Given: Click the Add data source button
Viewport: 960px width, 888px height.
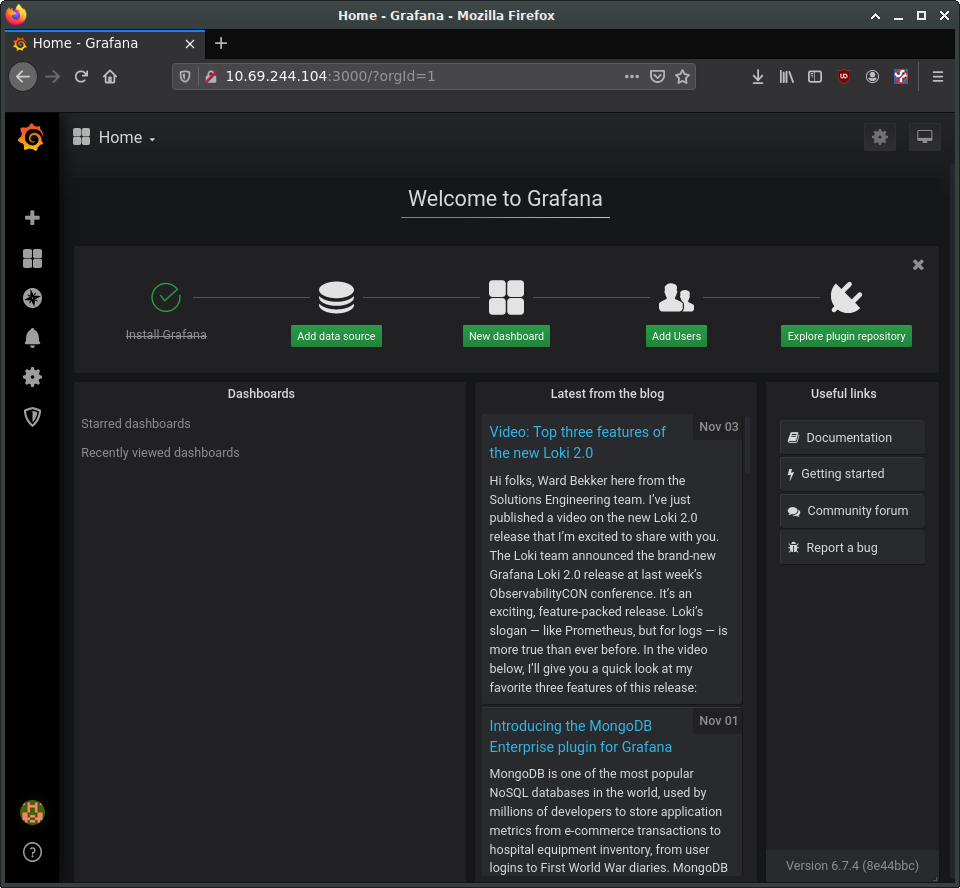Looking at the screenshot, I should pyautogui.click(x=336, y=336).
